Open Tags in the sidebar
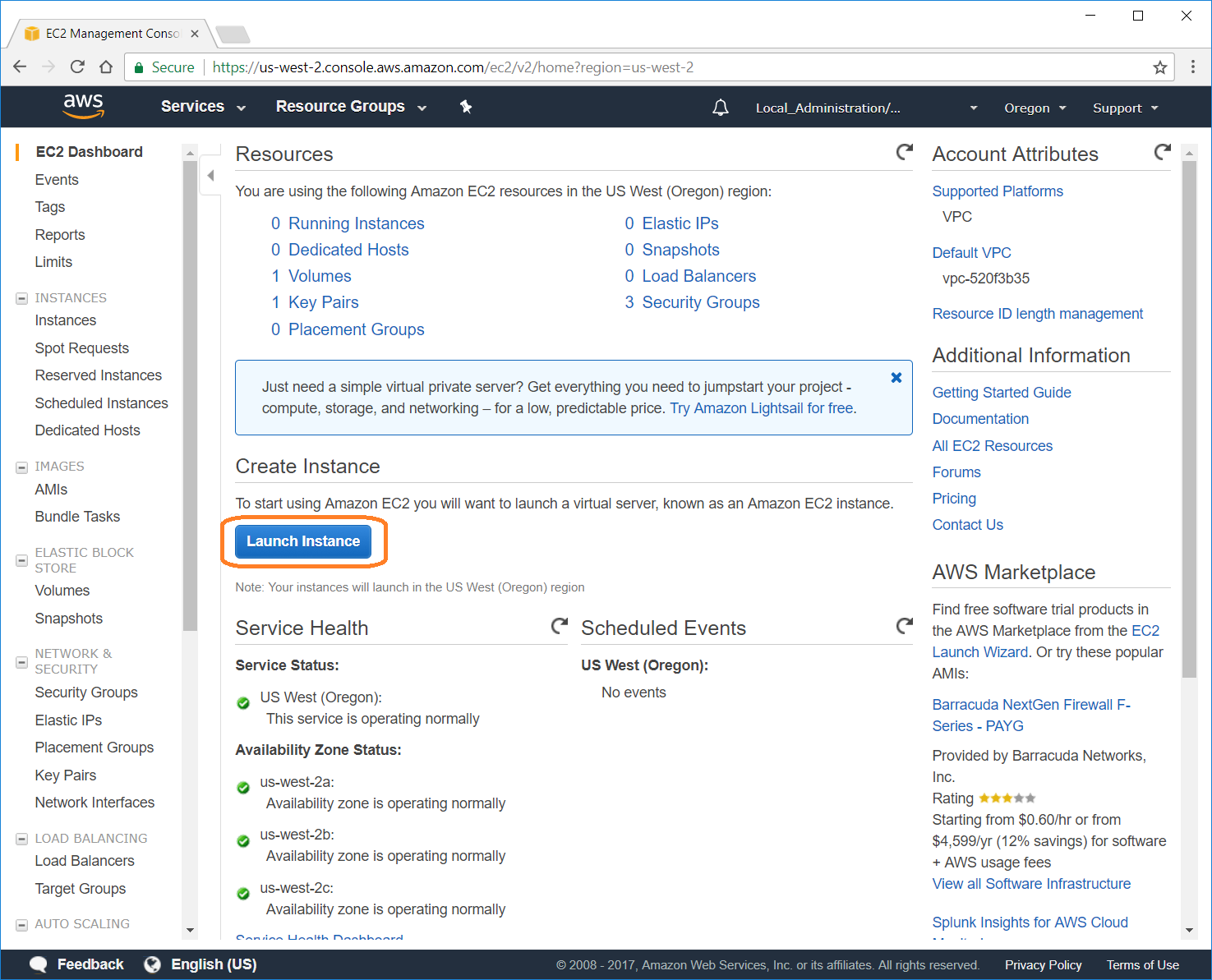1212x980 pixels. pos(50,207)
